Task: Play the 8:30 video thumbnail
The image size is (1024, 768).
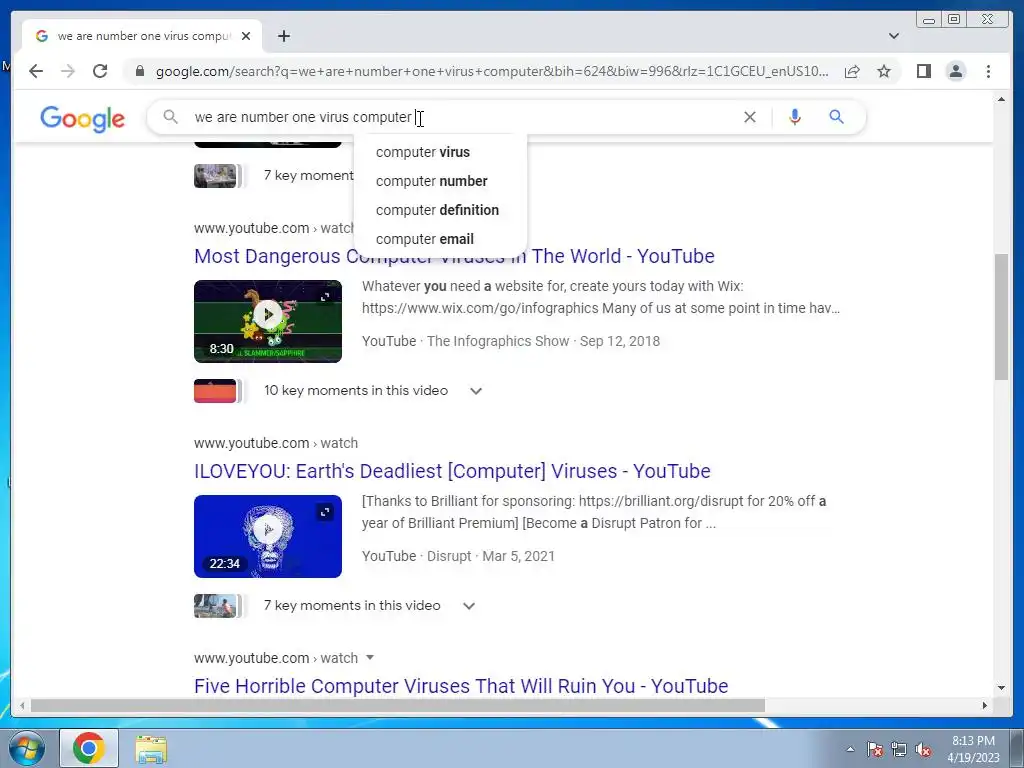Action: coord(268,321)
